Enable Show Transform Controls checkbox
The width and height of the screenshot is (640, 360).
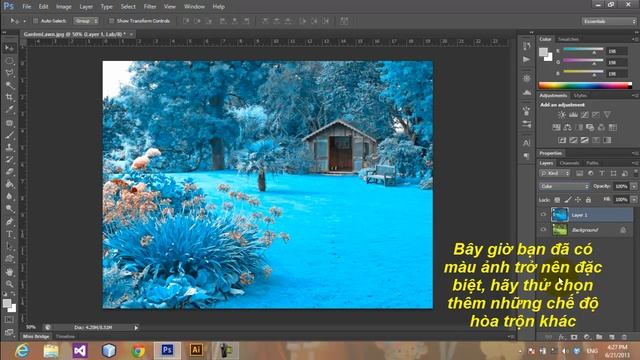[111, 21]
